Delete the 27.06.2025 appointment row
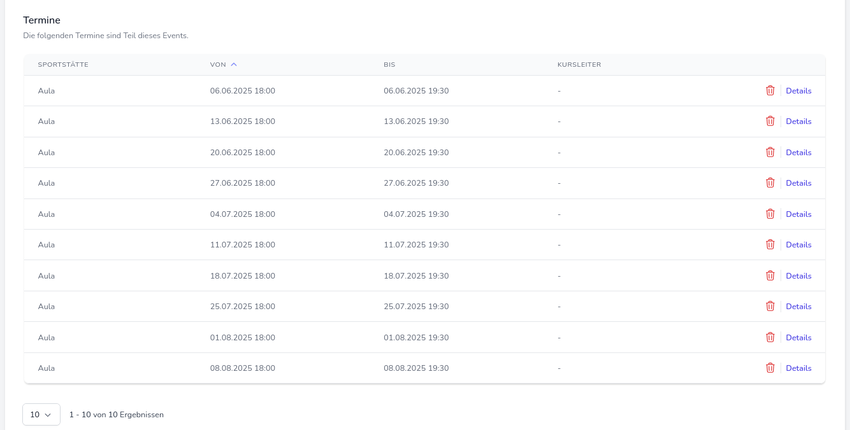Screen dimensions: 850x430 pyautogui.click(x=770, y=183)
